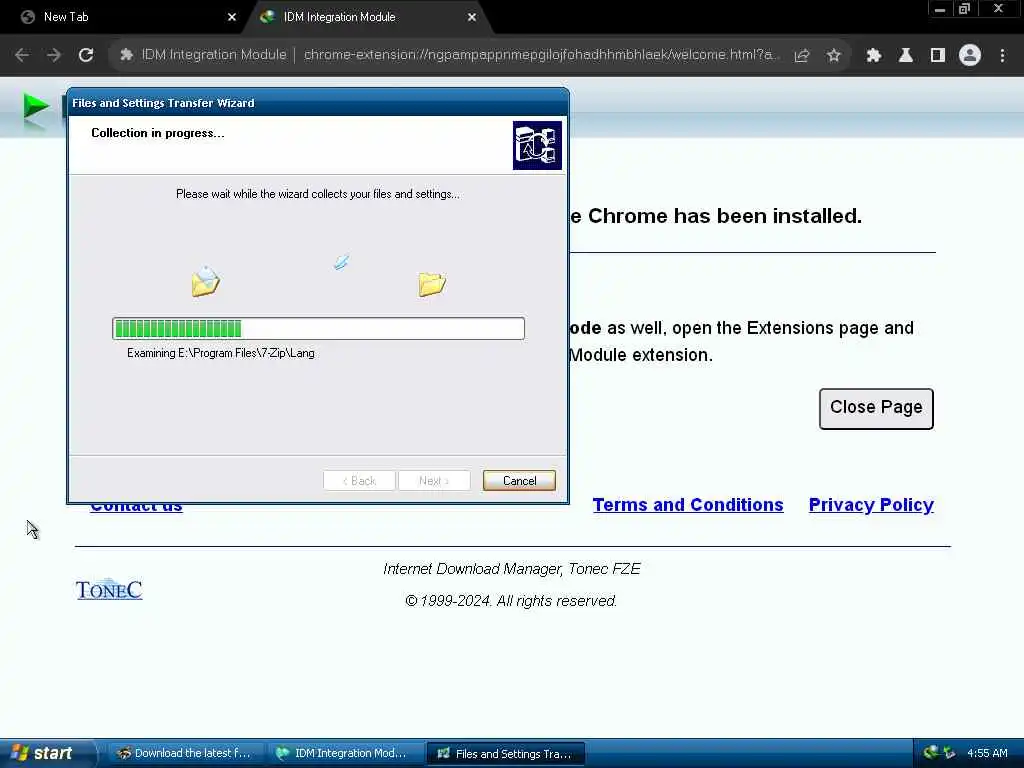Minimize the Chrome window
The height and width of the screenshot is (768, 1024).
pyautogui.click(x=940, y=9)
